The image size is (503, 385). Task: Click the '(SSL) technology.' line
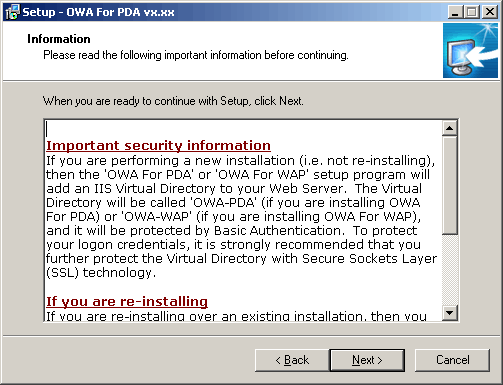click(x=101, y=273)
